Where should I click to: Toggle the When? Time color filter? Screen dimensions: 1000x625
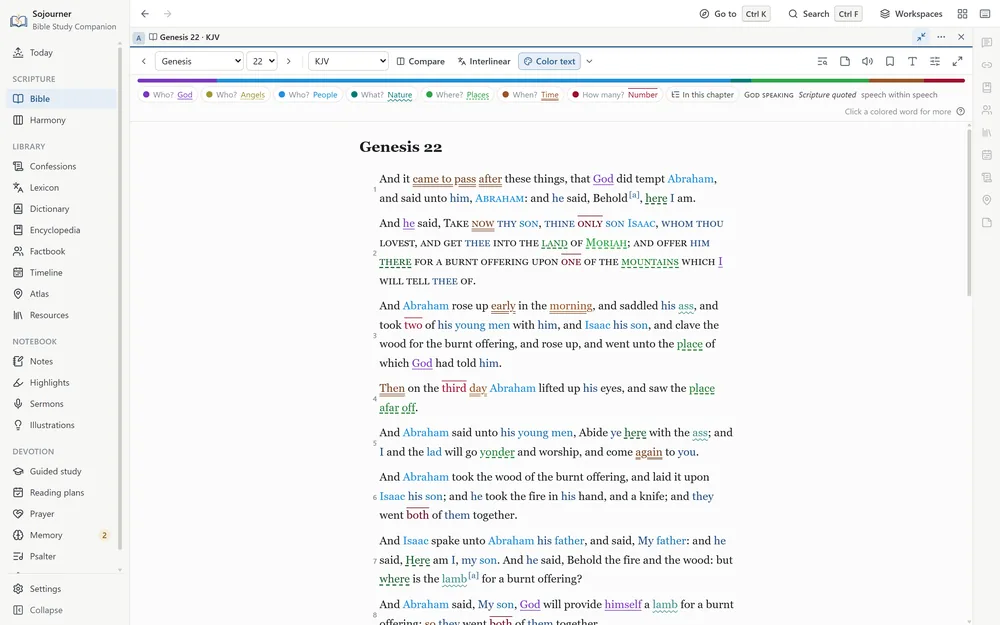click(x=530, y=95)
